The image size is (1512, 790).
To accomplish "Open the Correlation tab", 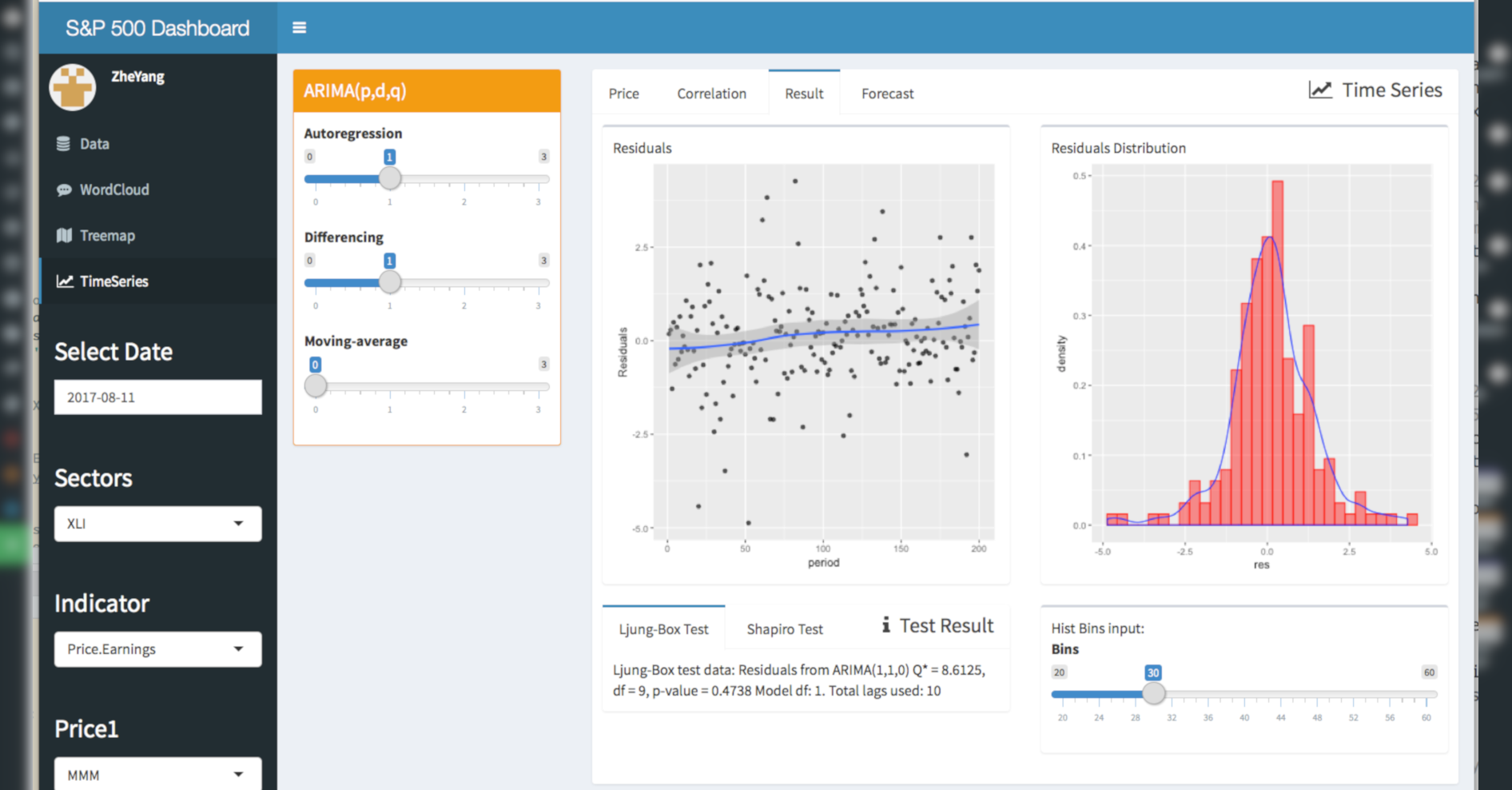I will [711, 94].
